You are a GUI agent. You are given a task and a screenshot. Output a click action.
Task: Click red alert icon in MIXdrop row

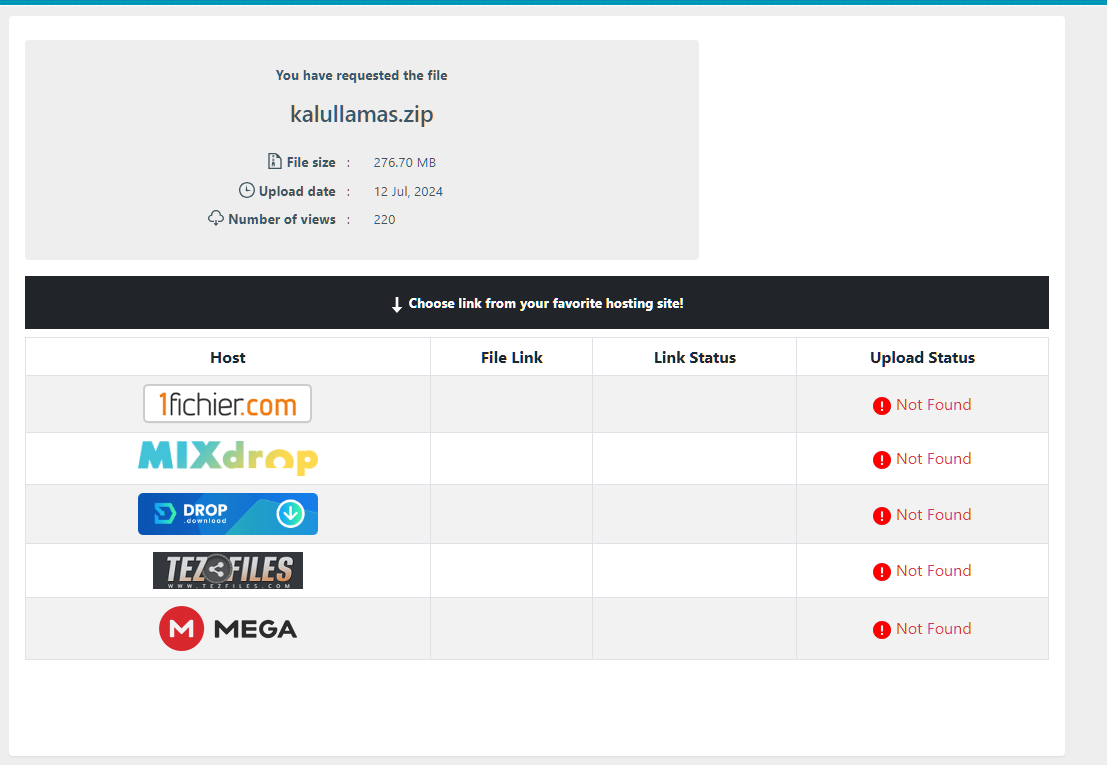[882, 460]
